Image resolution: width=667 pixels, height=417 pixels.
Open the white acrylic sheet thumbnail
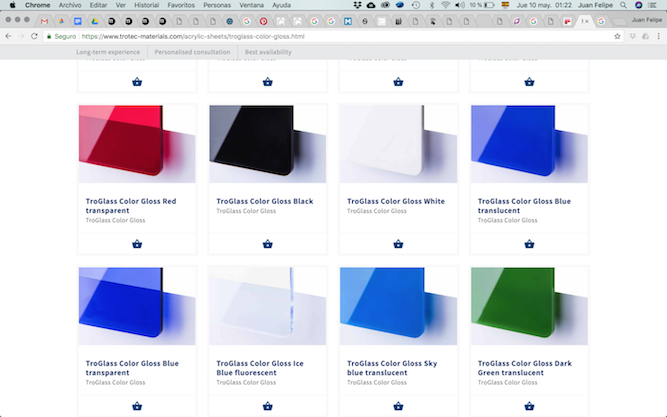[x=398, y=144]
